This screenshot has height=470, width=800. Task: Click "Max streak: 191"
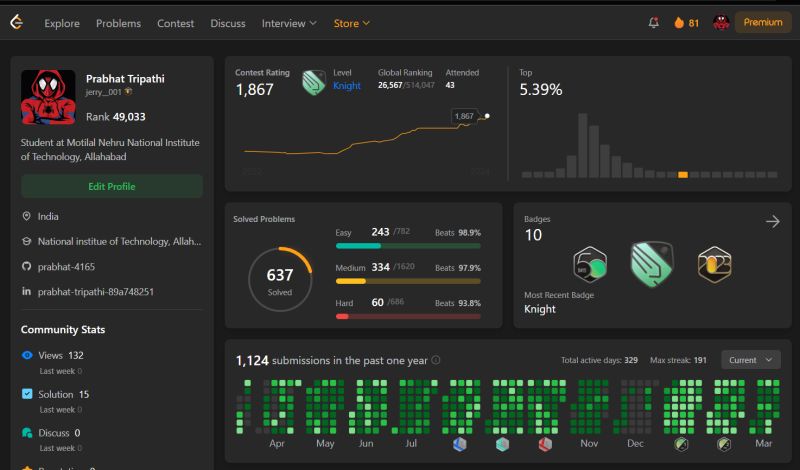(x=678, y=360)
